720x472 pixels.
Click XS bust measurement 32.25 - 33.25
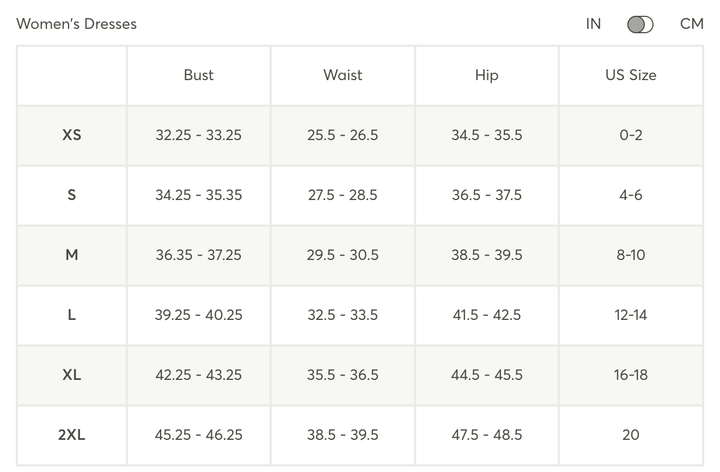[x=198, y=135]
